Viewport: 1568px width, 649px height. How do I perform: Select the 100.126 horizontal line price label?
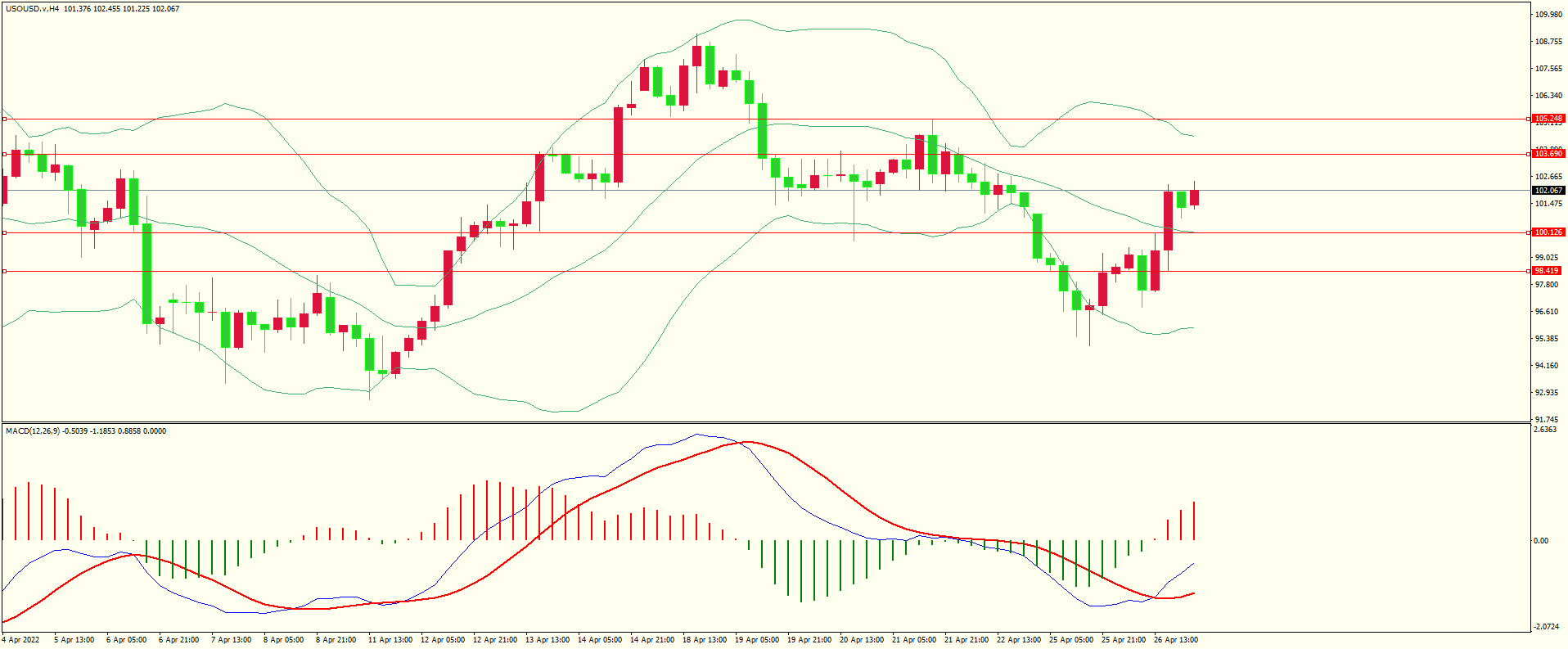pyautogui.click(x=1548, y=232)
